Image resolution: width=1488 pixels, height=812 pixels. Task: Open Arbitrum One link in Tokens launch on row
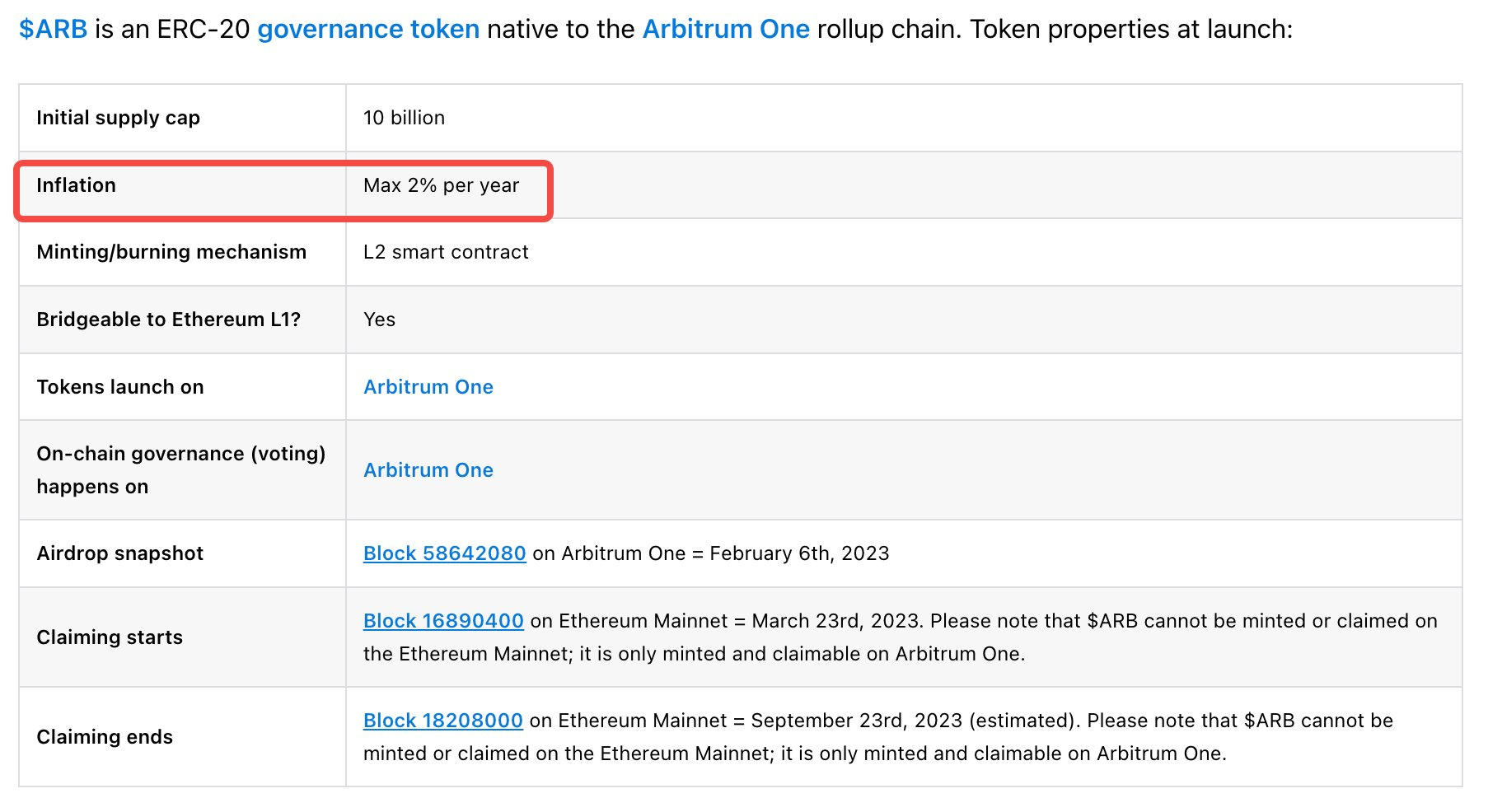click(428, 387)
